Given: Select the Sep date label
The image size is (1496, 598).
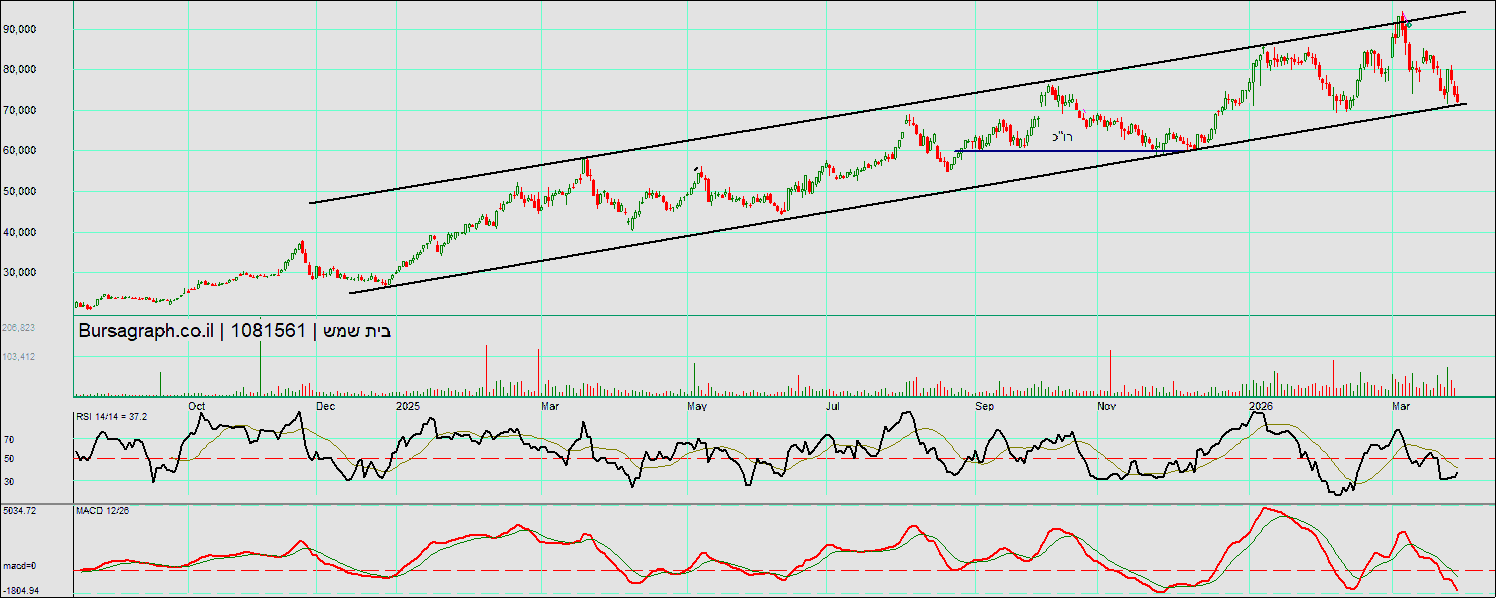Looking at the screenshot, I should coord(984,406).
